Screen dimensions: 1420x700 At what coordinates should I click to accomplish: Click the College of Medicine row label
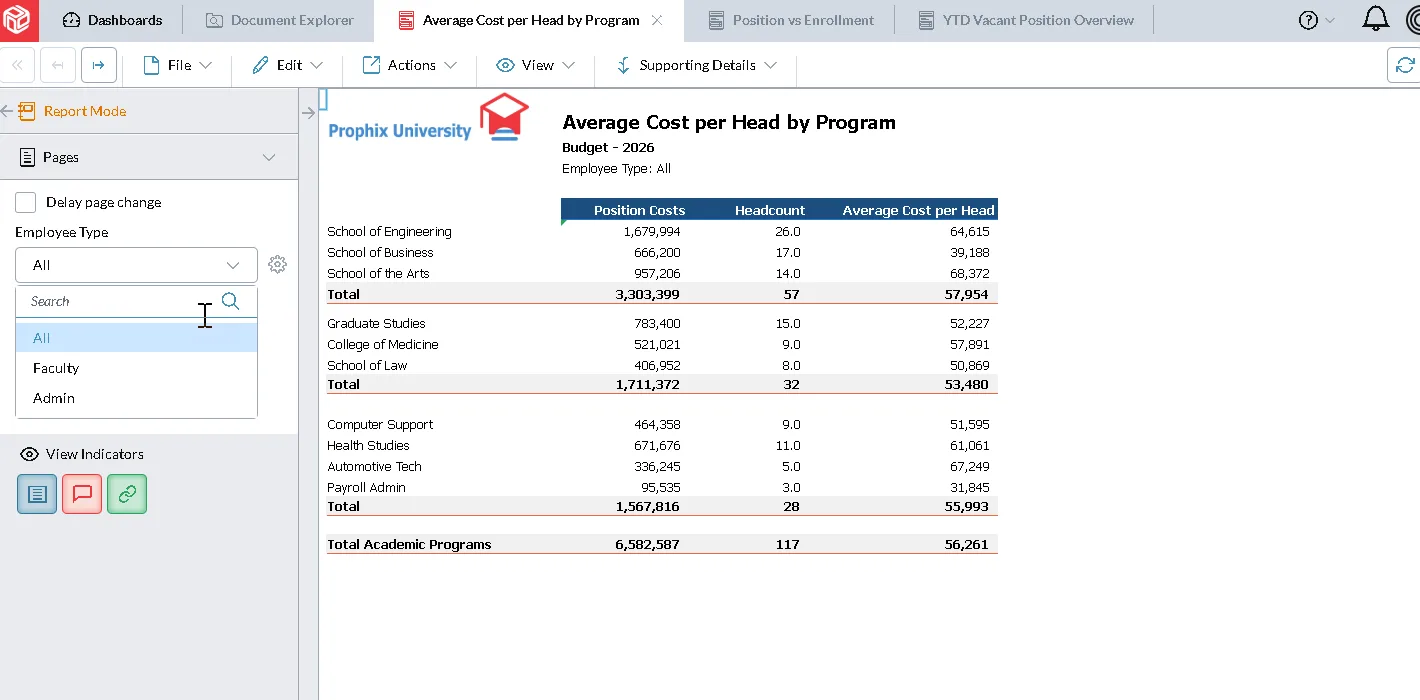coord(382,344)
